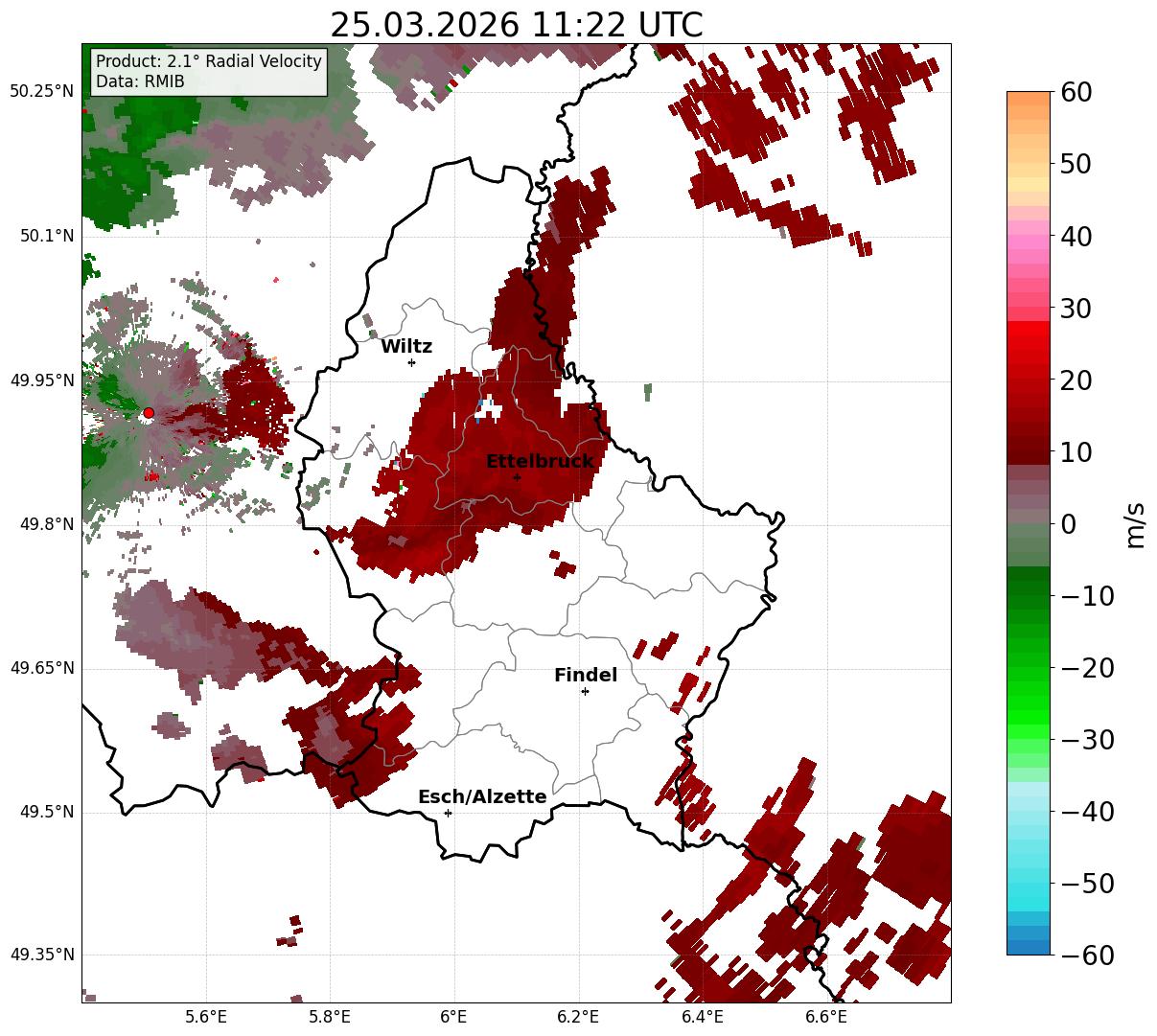Screen dimensions: 1157x1036
Task: Click the 5.8°E longitude tick label
Action: [x=330, y=1017]
